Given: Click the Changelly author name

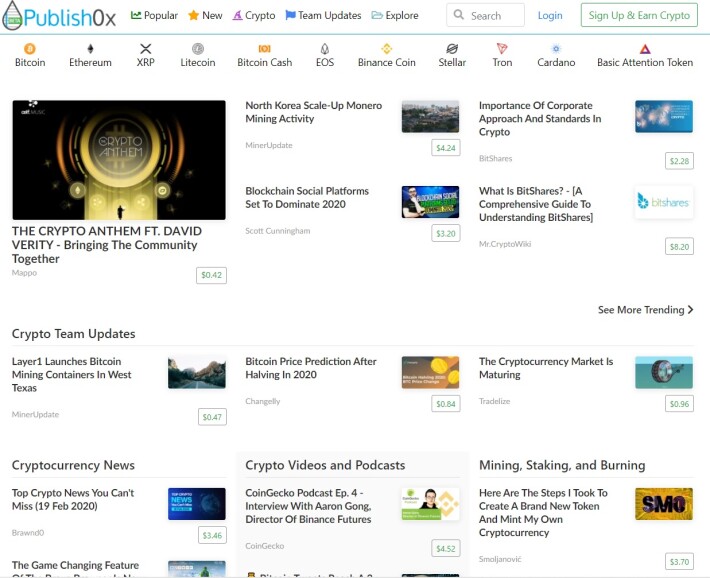Looking at the screenshot, I should (263, 401).
